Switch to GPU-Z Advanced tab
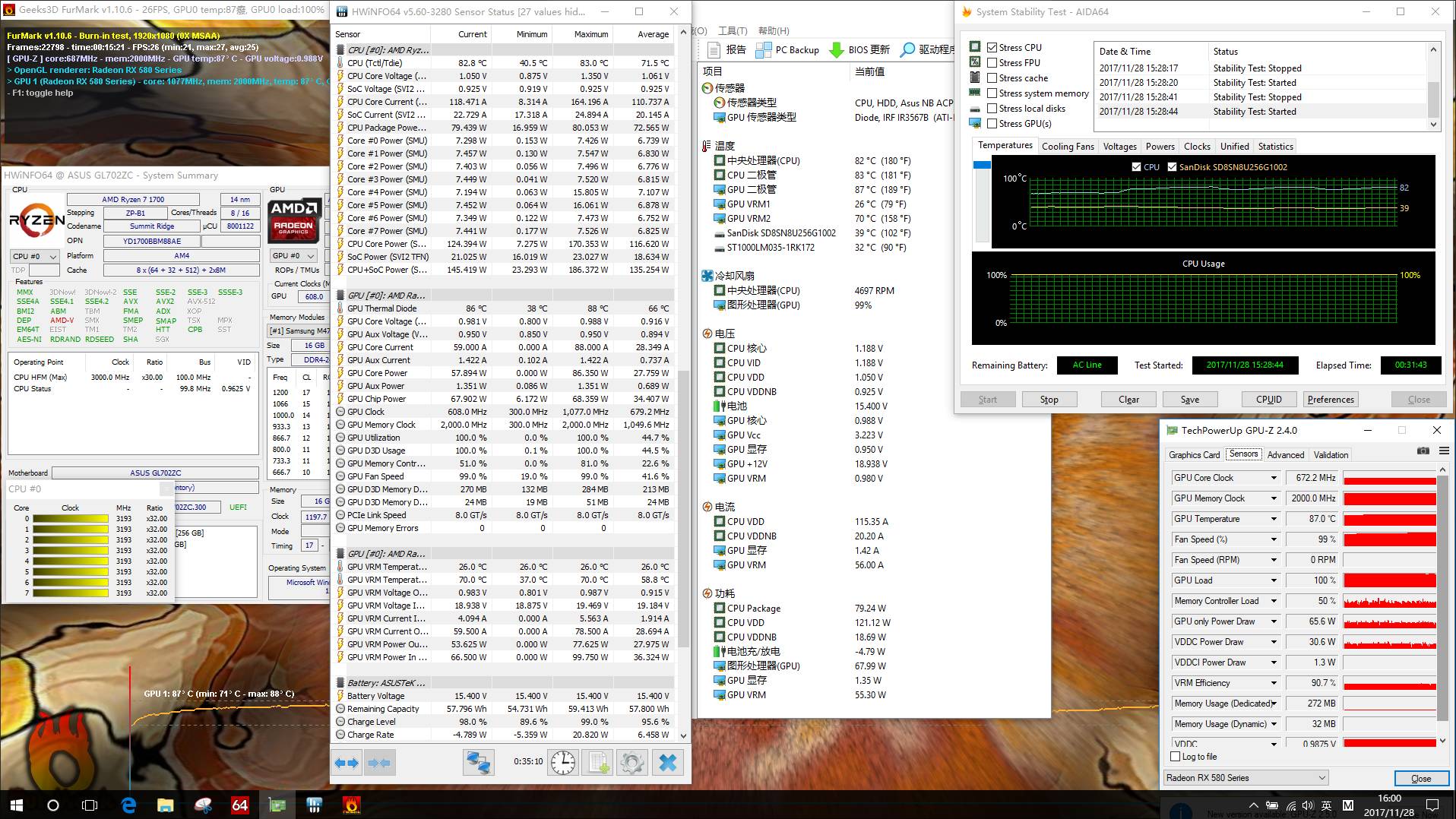 coord(1285,454)
